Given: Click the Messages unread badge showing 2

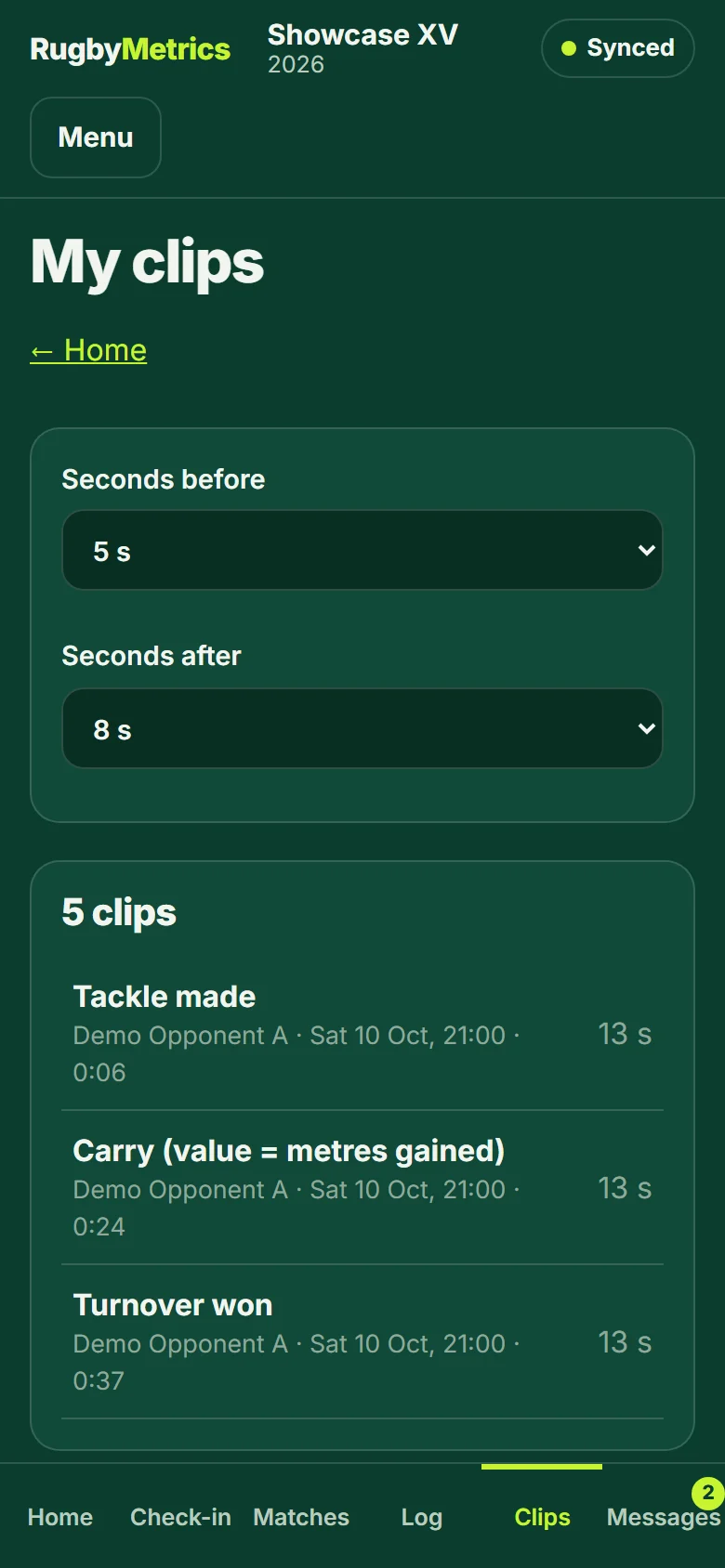Looking at the screenshot, I should point(708,1493).
